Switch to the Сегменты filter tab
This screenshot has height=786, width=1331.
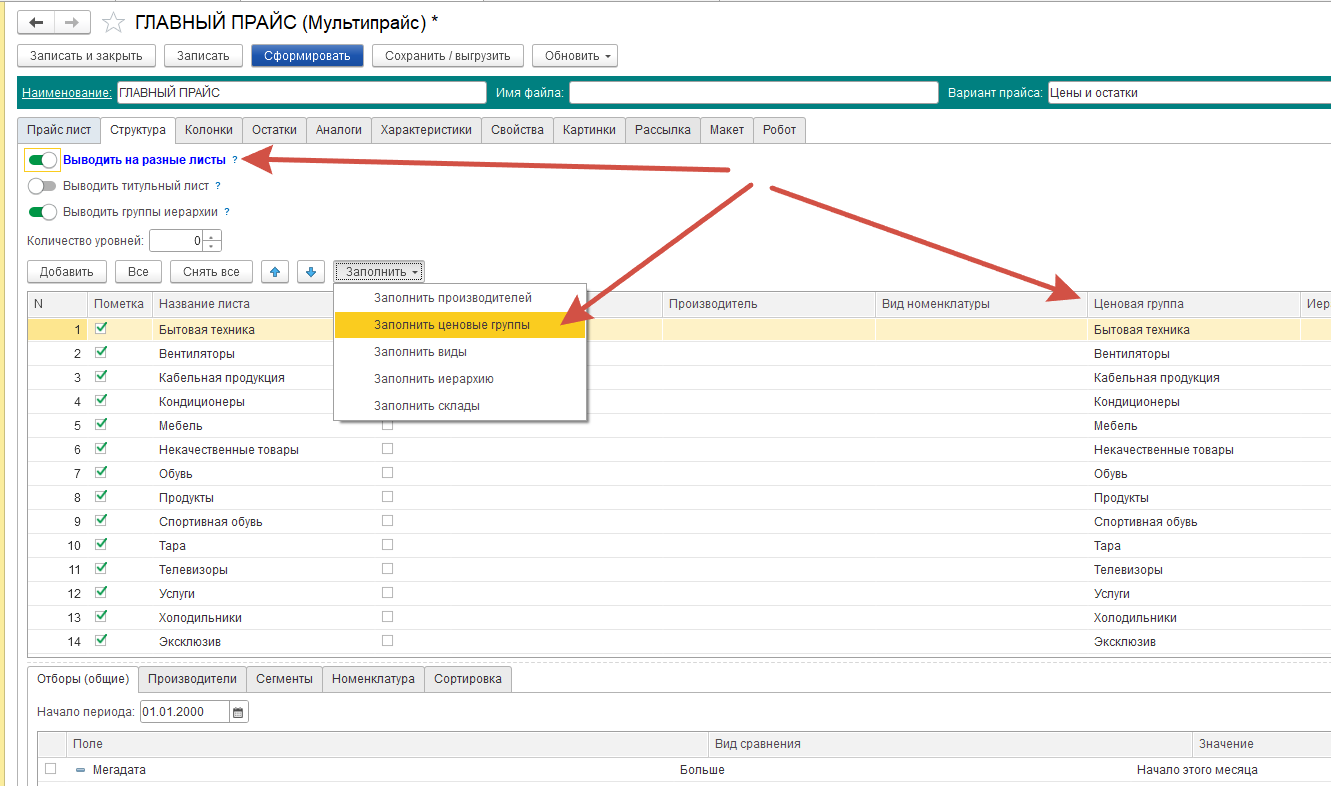click(284, 679)
